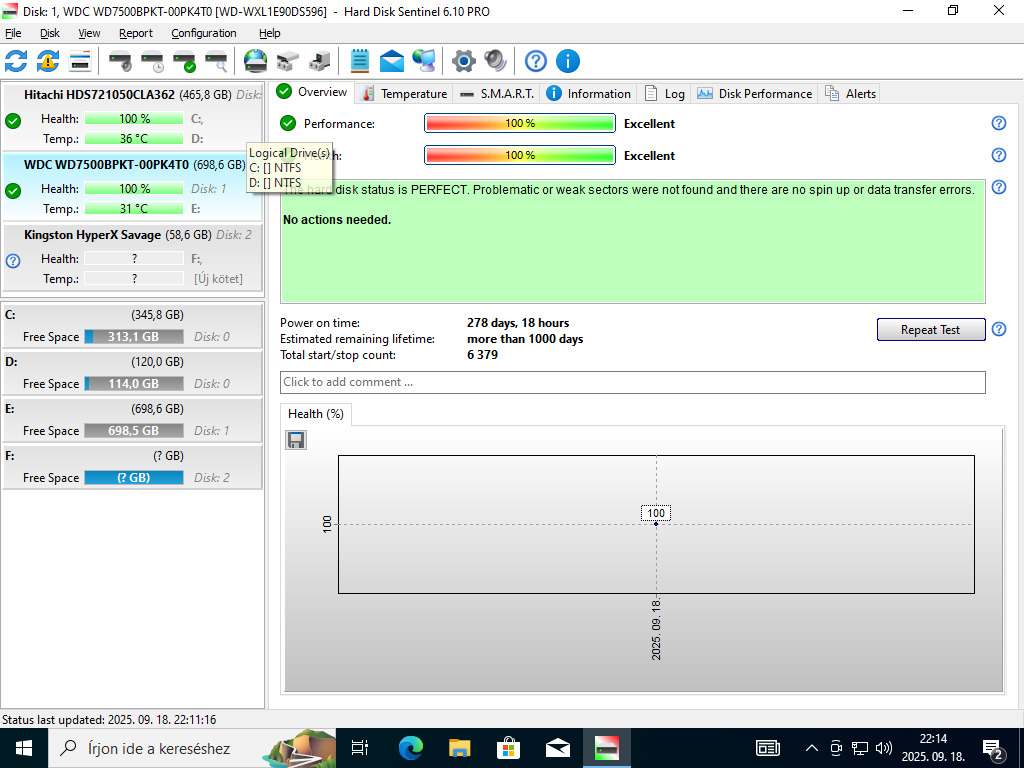
Task: Click the help icon beside Health bar
Action: point(999,155)
